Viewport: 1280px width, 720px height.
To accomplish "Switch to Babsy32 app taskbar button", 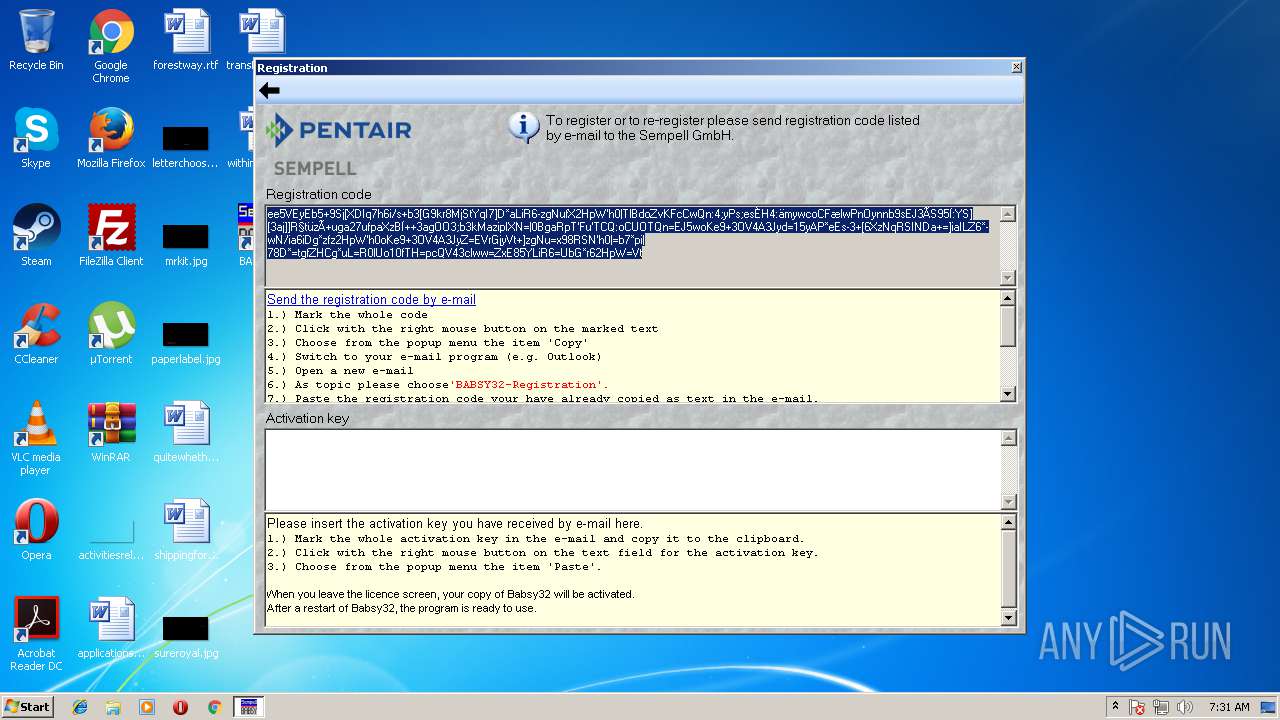I will [248, 707].
